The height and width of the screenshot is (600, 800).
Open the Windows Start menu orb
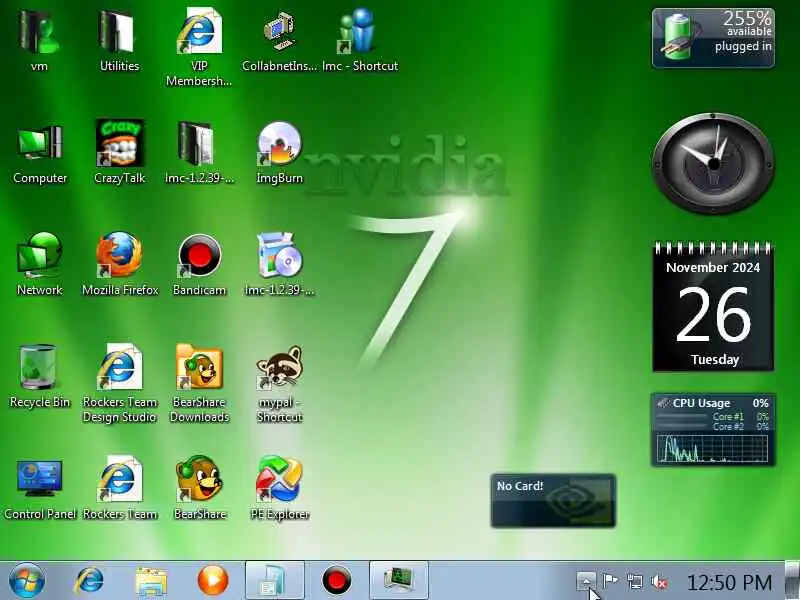coord(27,580)
